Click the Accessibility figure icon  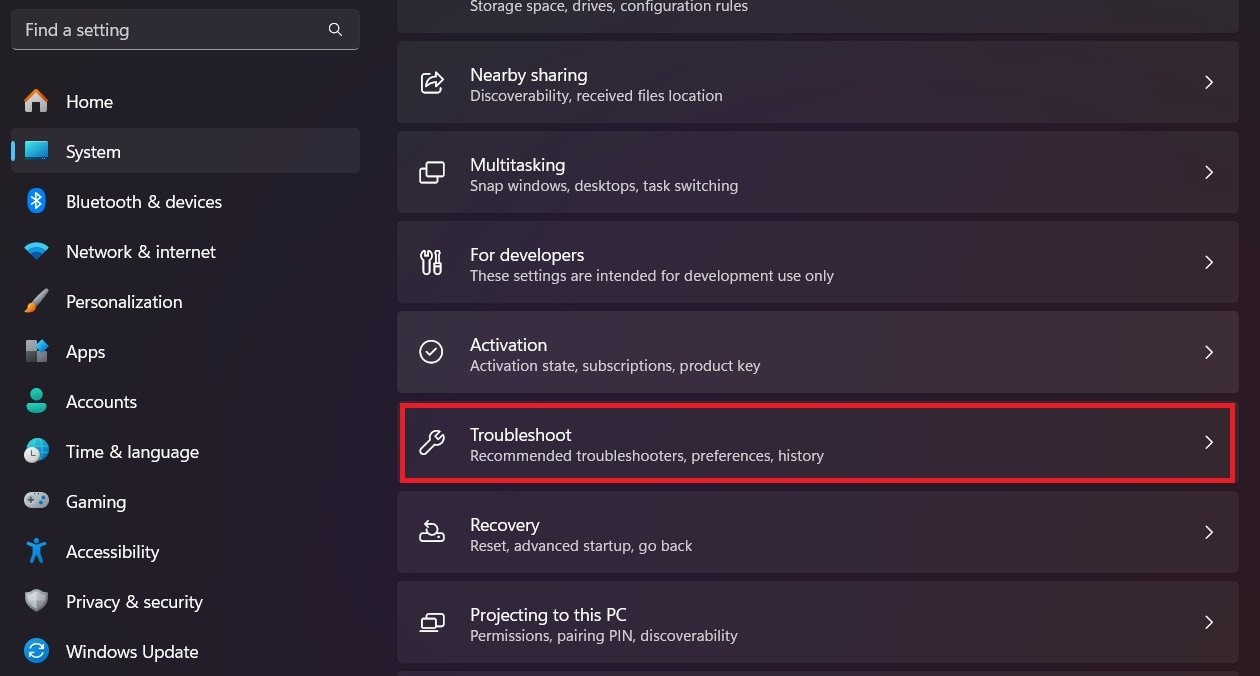[x=36, y=551]
